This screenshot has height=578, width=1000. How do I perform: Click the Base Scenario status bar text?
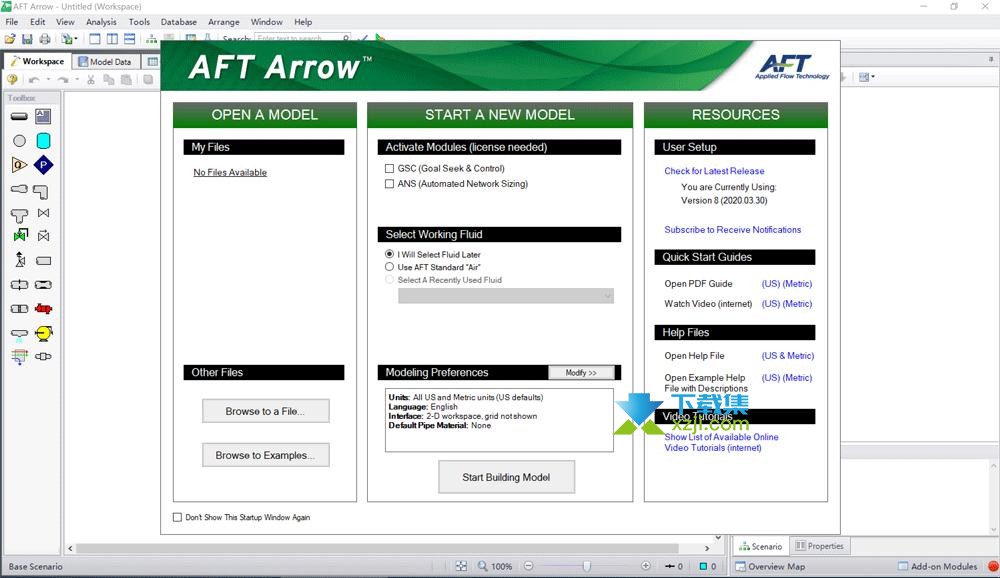click(x=36, y=567)
